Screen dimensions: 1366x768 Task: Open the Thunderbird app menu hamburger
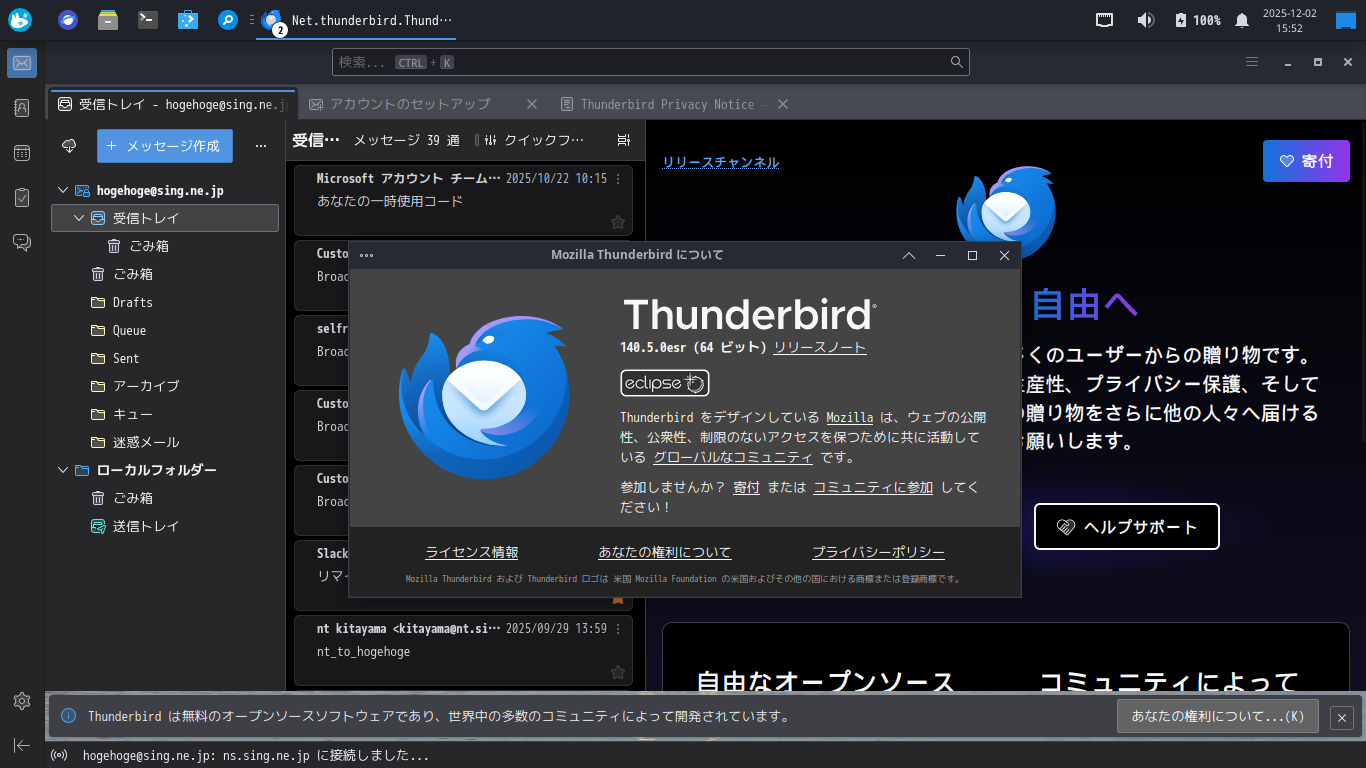(x=1251, y=62)
